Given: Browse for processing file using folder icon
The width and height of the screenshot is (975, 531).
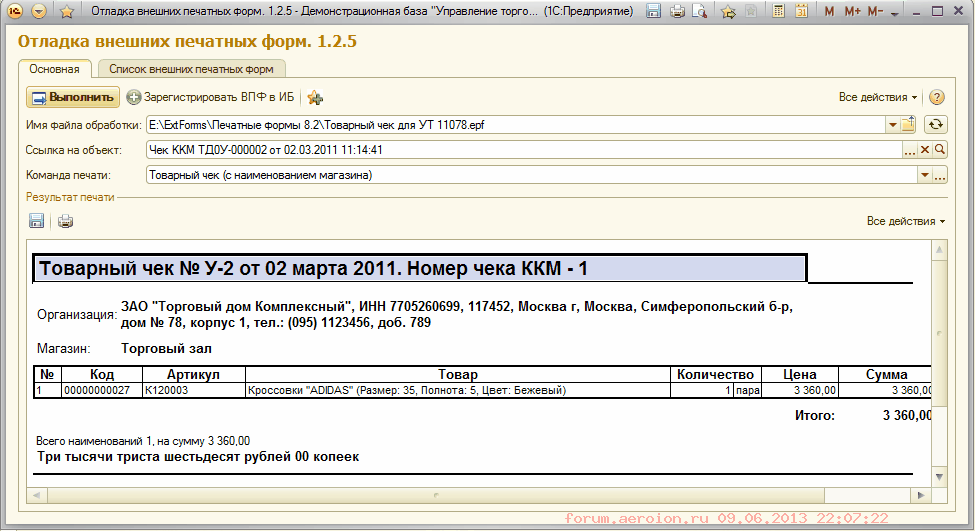Looking at the screenshot, I should pos(908,125).
